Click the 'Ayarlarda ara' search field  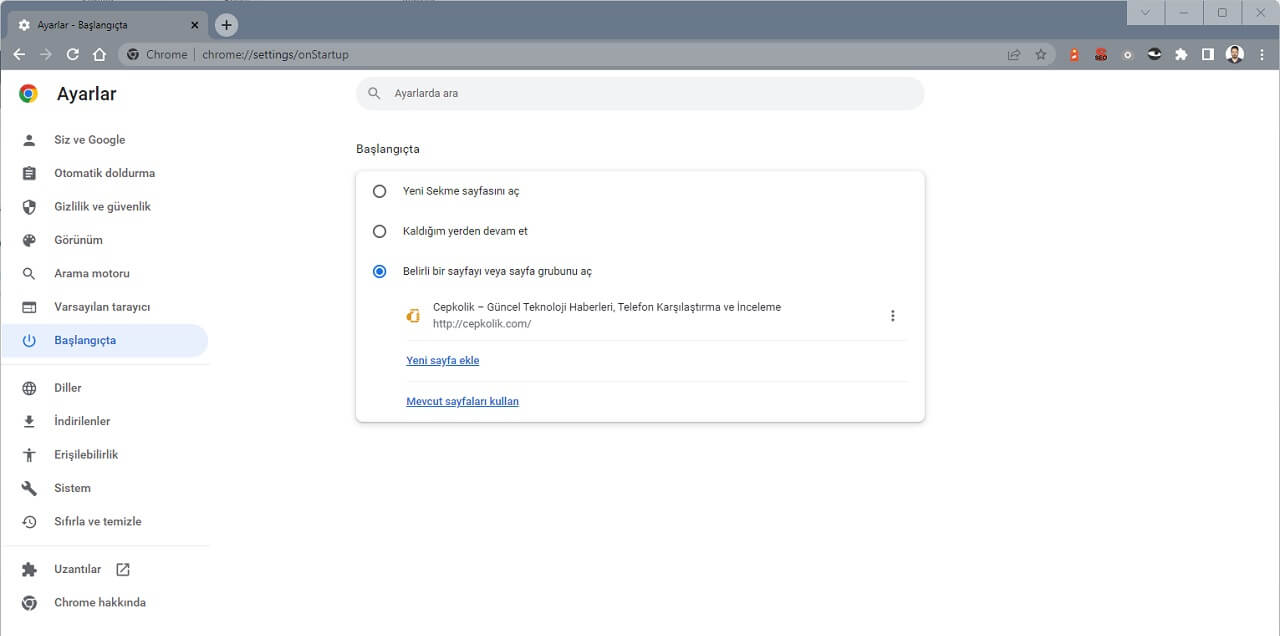[x=640, y=93]
